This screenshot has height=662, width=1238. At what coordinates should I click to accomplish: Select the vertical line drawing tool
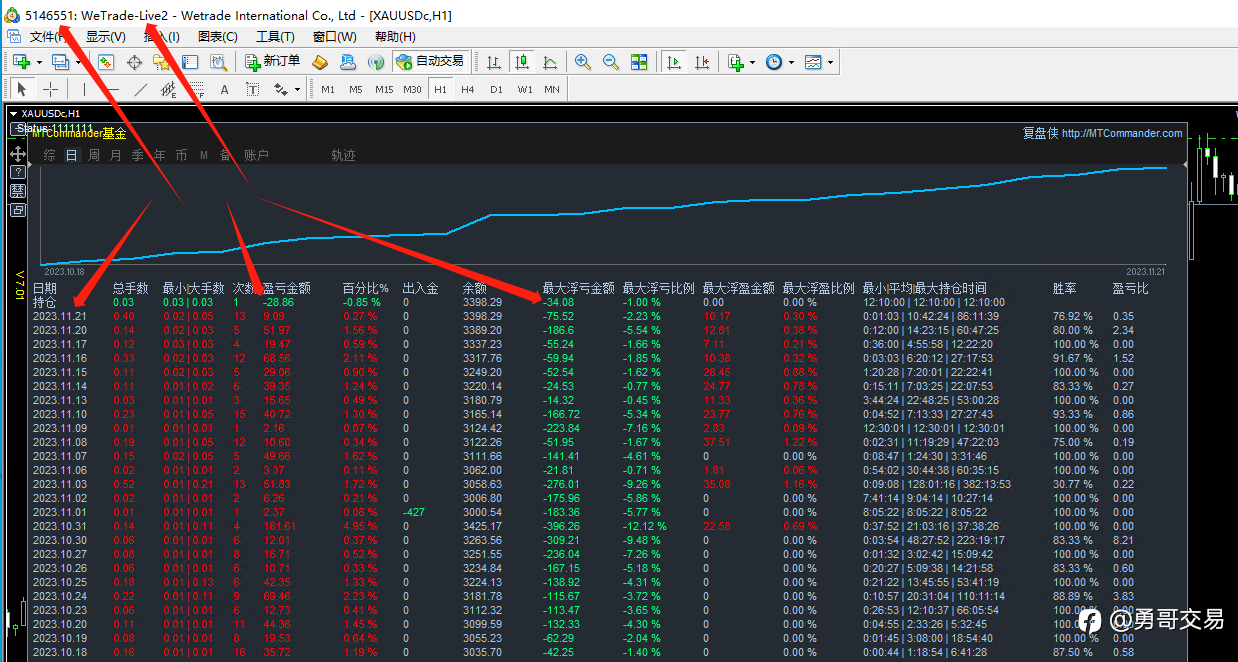tap(84, 89)
